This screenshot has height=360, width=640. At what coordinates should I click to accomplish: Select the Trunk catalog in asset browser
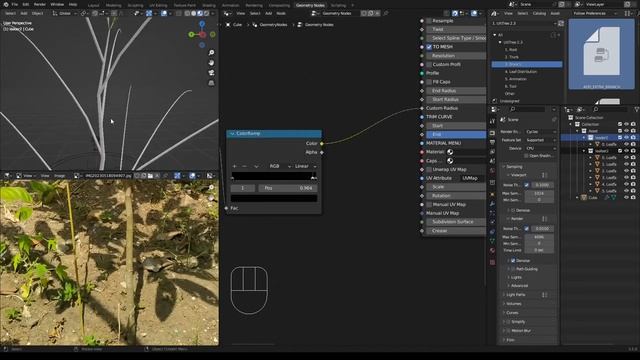point(512,57)
